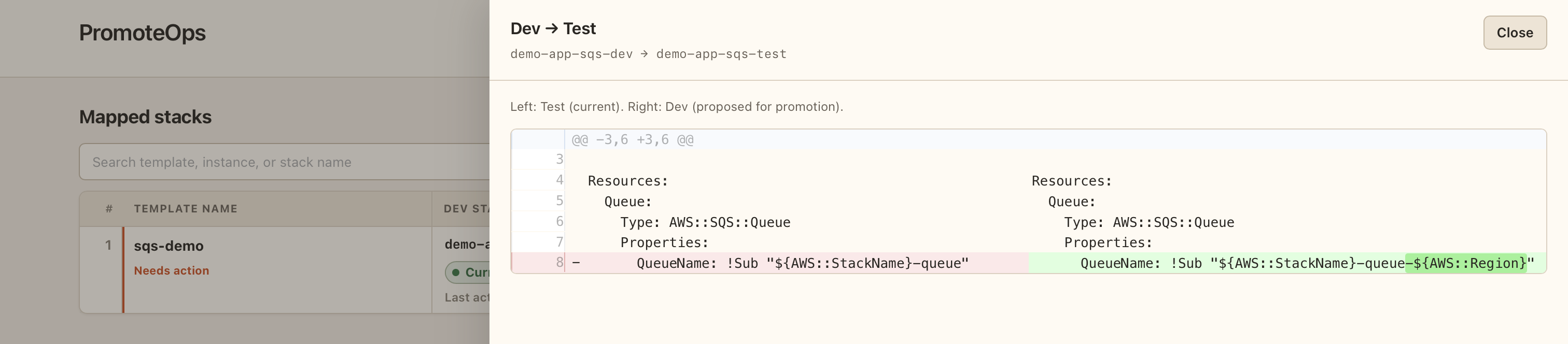Click diff line number 4
Viewport: 1568px width, 344px height.
[x=559, y=180]
